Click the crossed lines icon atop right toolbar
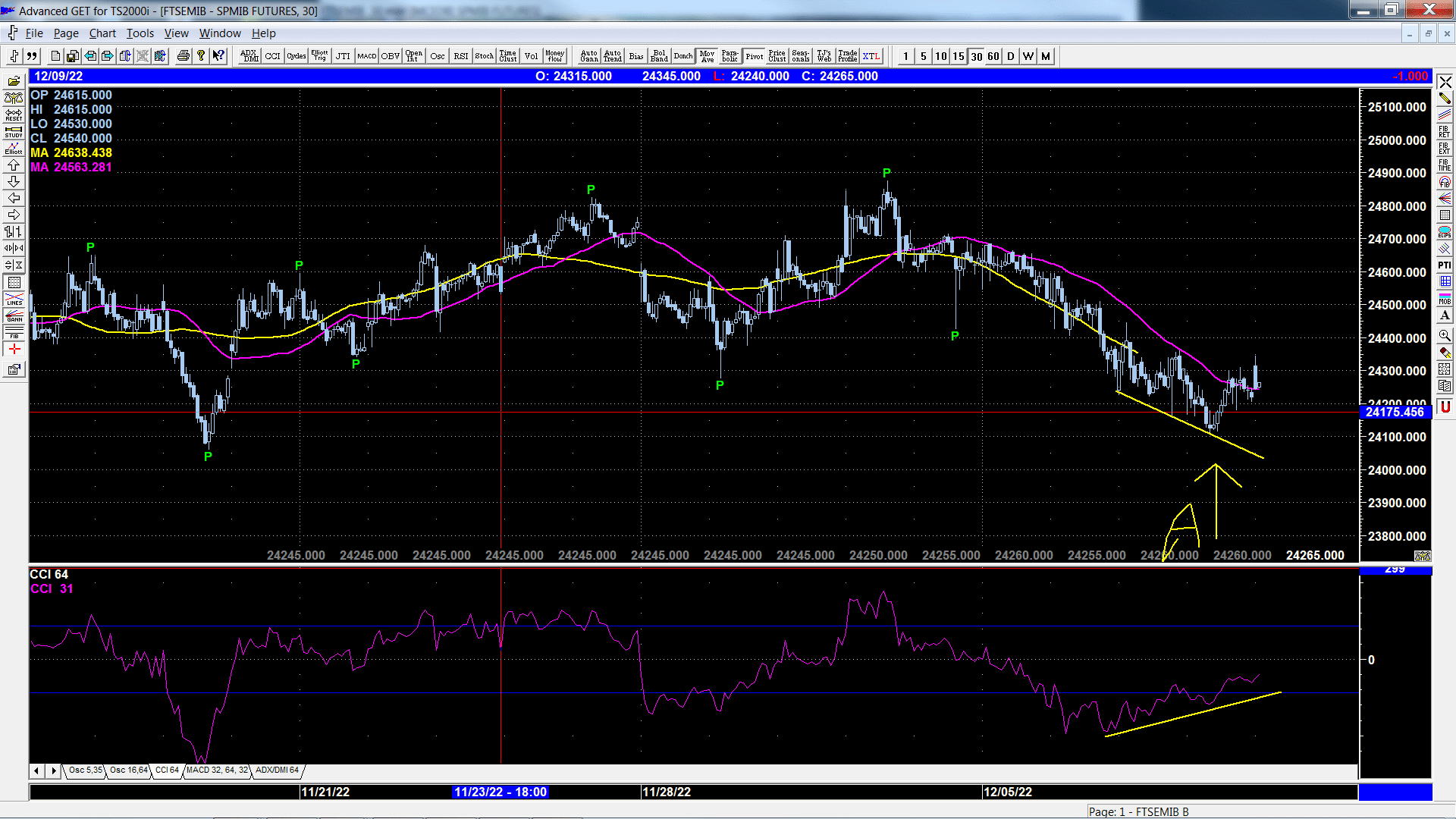The height and width of the screenshot is (819, 1456). pyautogui.click(x=1445, y=82)
